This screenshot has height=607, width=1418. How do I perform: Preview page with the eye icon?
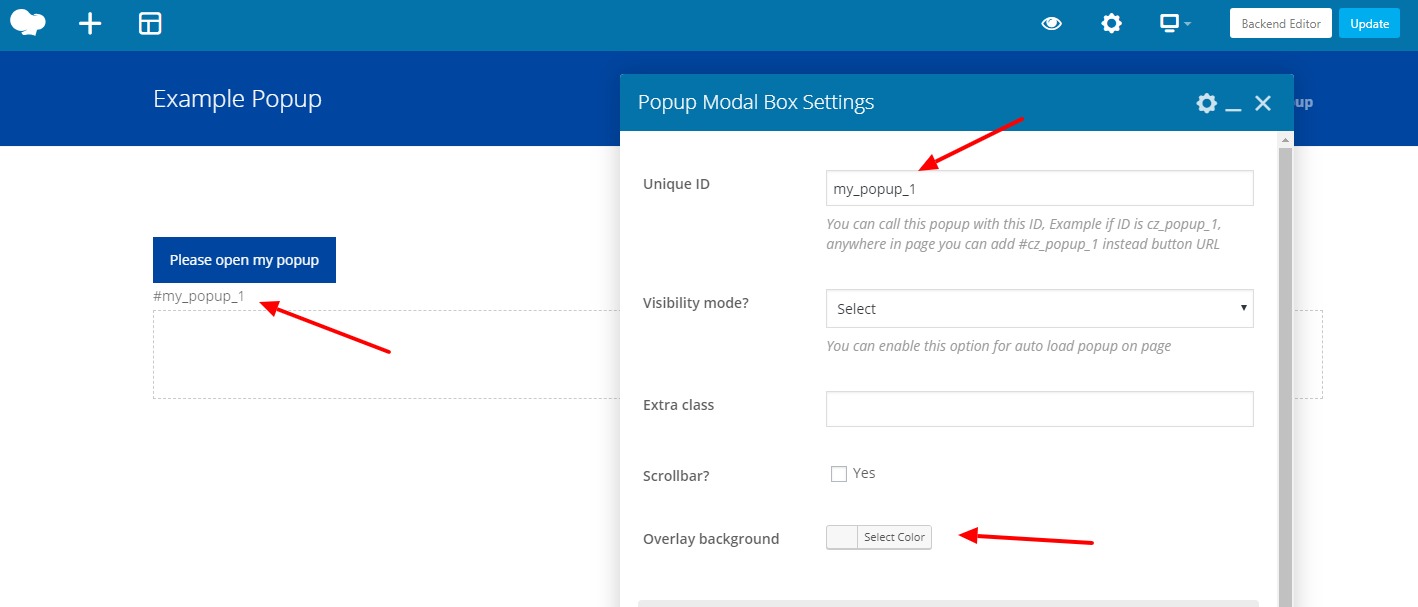[x=1051, y=24]
